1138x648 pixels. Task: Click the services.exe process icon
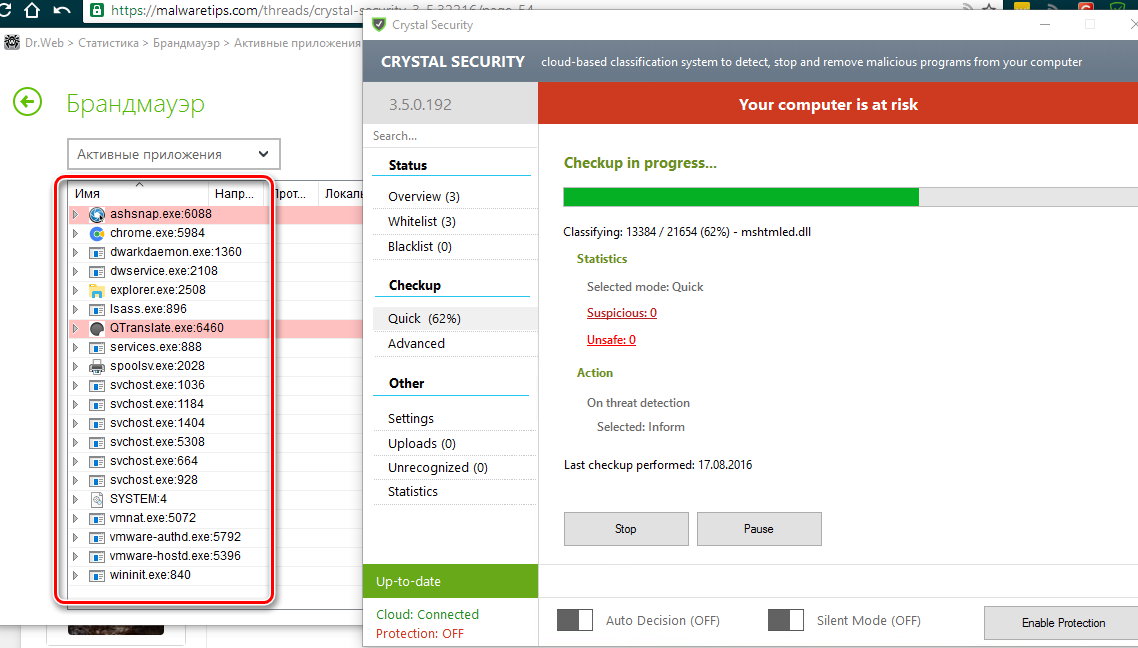(97, 348)
